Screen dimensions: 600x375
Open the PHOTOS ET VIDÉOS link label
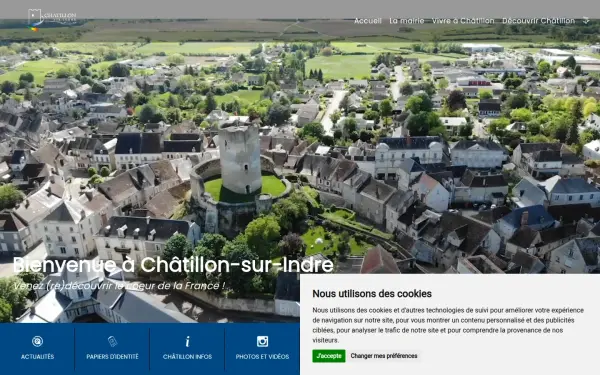pos(262,357)
